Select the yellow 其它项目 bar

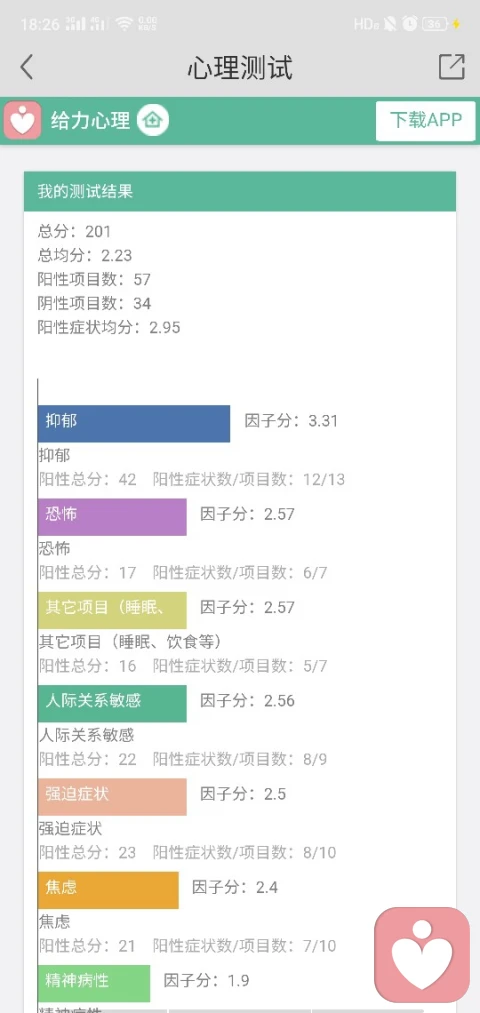click(112, 610)
